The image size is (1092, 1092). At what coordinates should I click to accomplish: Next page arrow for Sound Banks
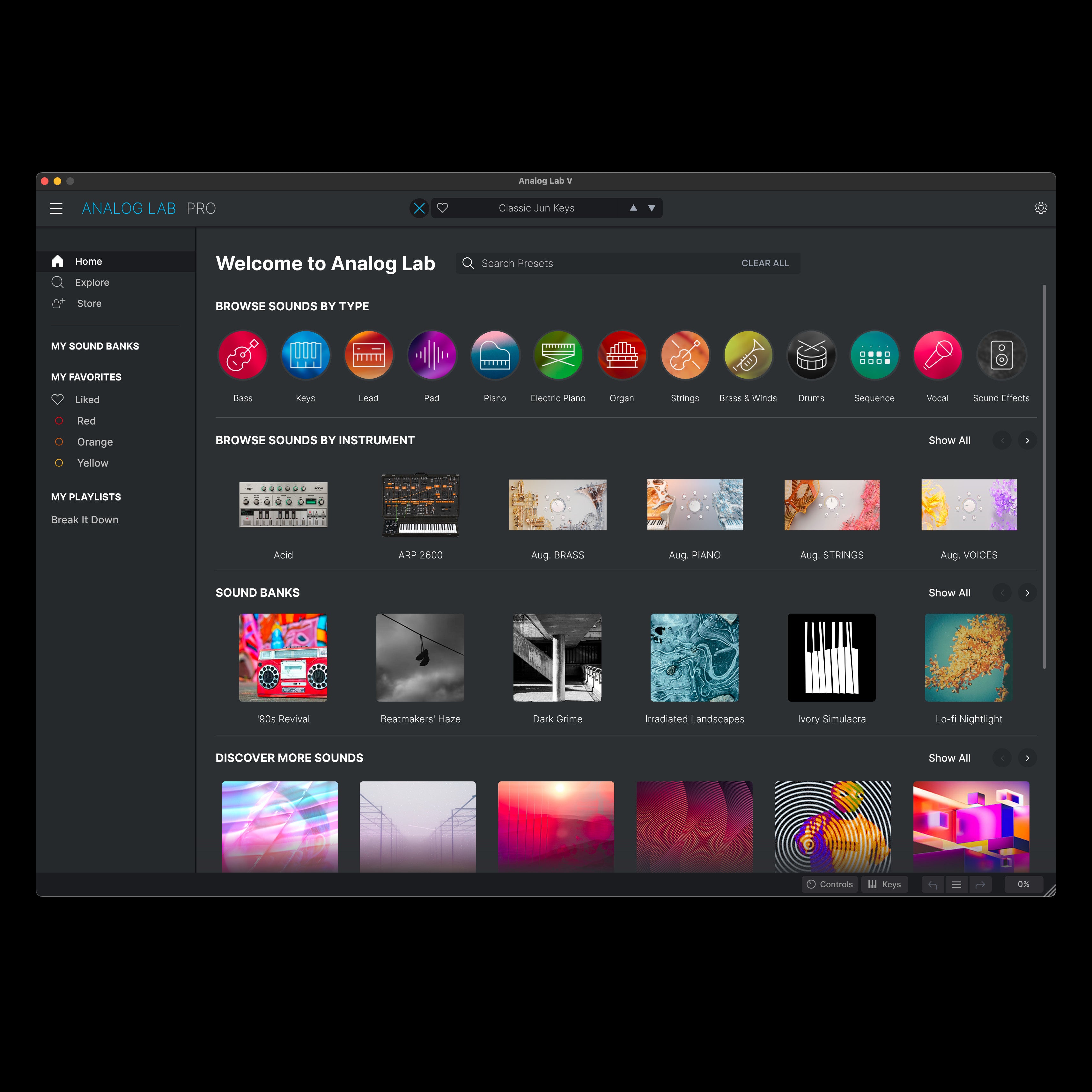1028,593
